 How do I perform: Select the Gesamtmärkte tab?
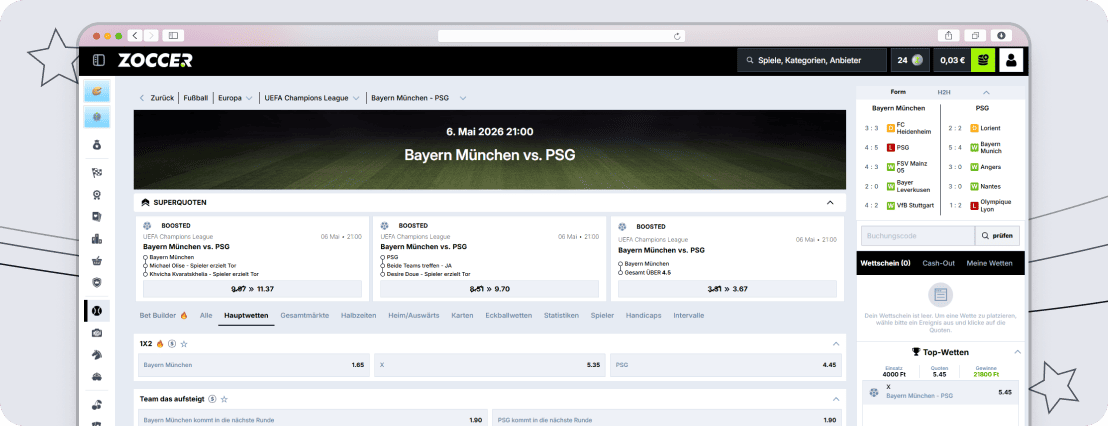[305, 316]
